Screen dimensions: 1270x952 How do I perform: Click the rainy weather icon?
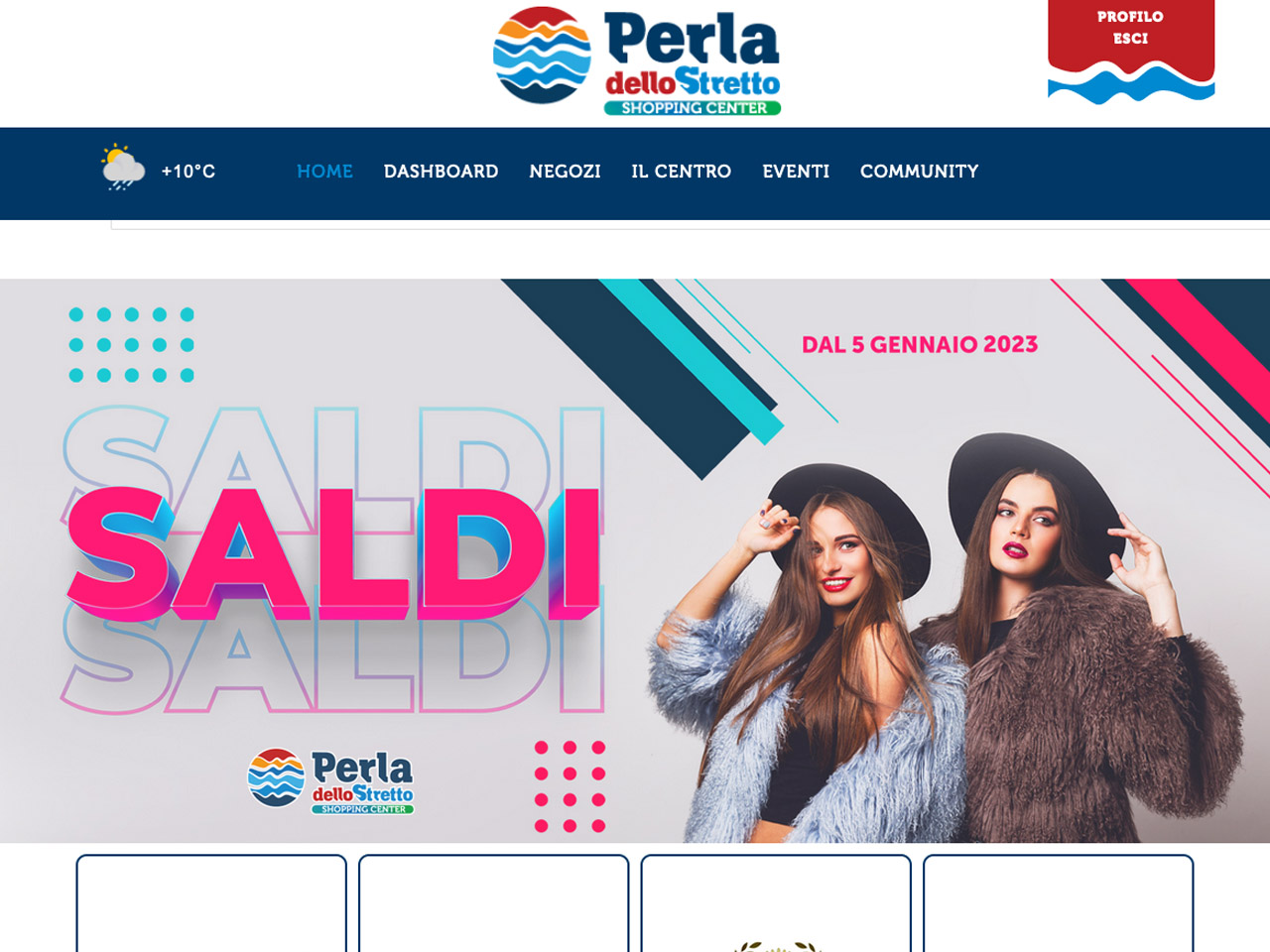[x=123, y=168]
